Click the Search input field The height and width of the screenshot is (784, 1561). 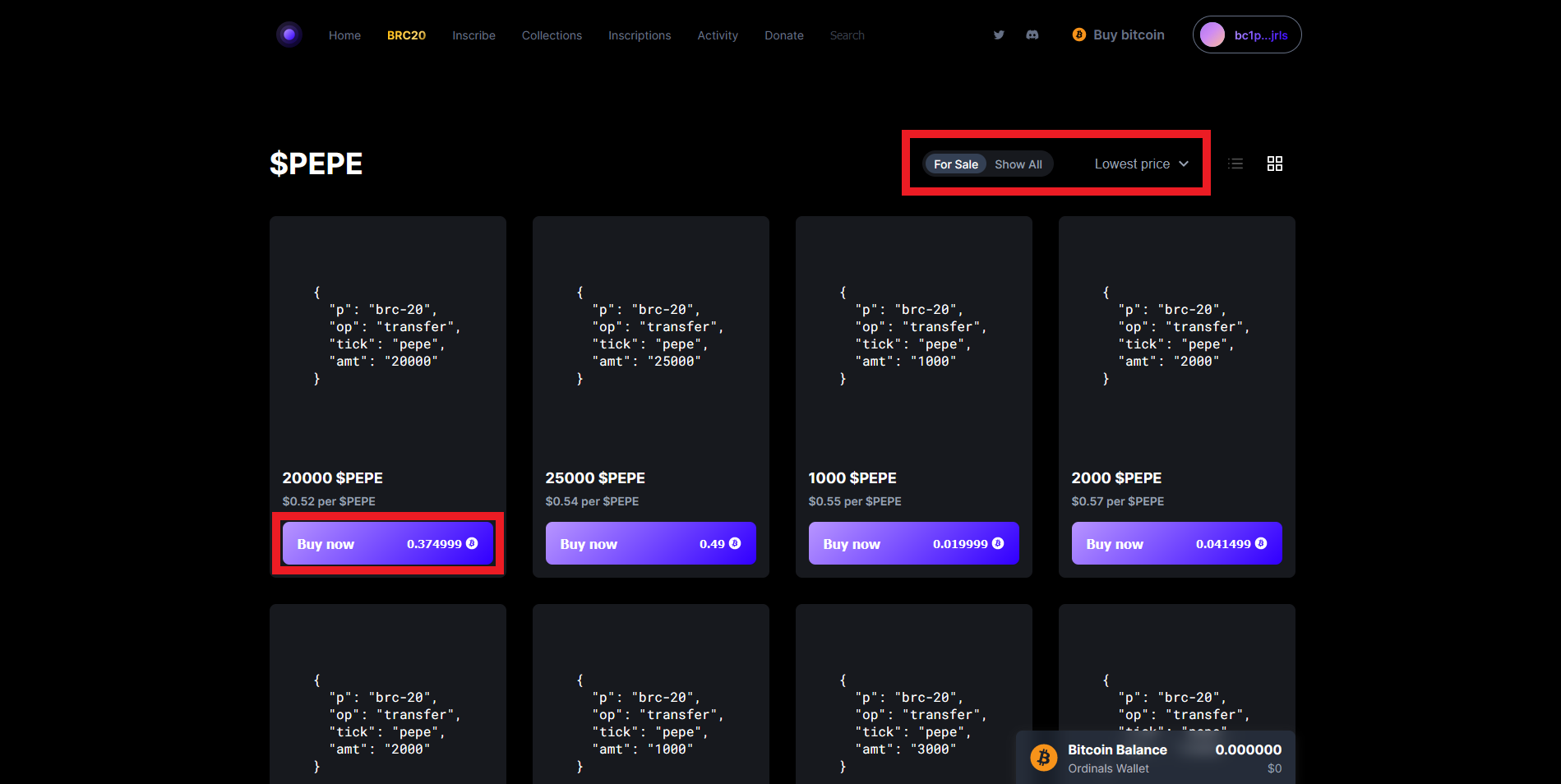click(x=871, y=35)
